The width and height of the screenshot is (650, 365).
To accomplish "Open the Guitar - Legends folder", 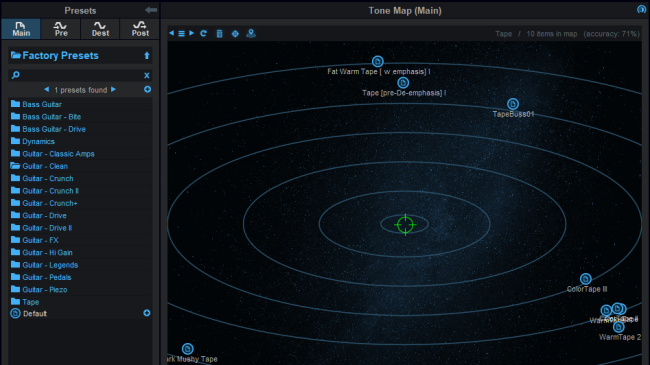I will [x=44, y=265].
